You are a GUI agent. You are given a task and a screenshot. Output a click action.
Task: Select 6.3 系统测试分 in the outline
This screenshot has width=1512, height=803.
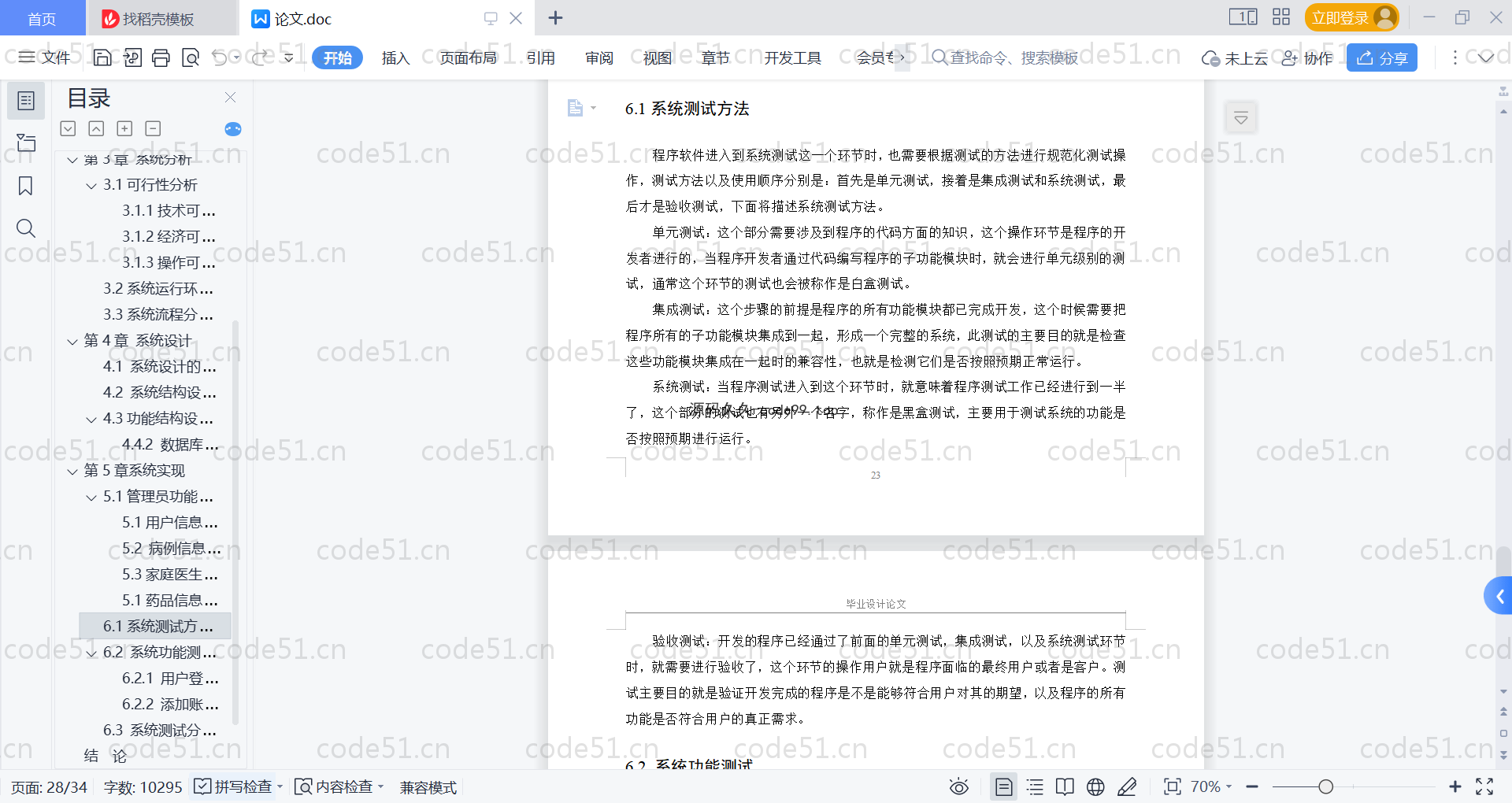tap(159, 730)
